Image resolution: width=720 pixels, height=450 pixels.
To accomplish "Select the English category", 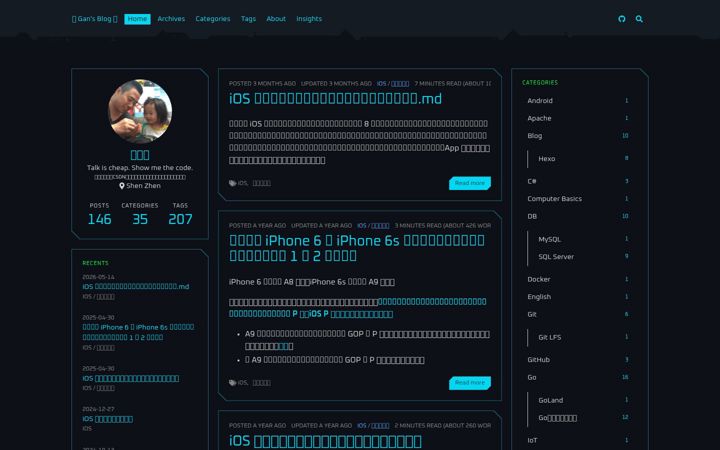I will pyautogui.click(x=579, y=297).
